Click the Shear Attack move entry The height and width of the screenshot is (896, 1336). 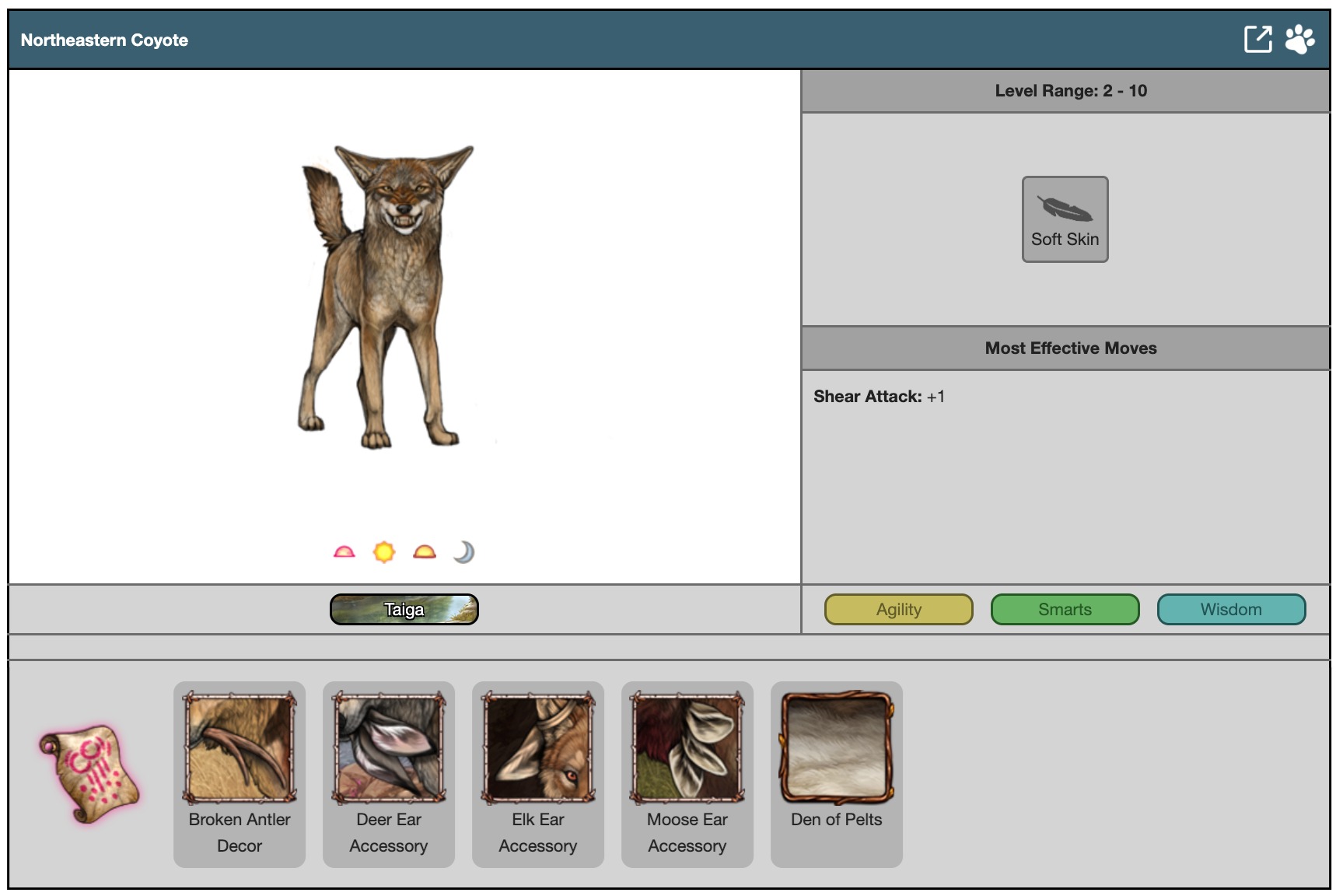coord(879,397)
